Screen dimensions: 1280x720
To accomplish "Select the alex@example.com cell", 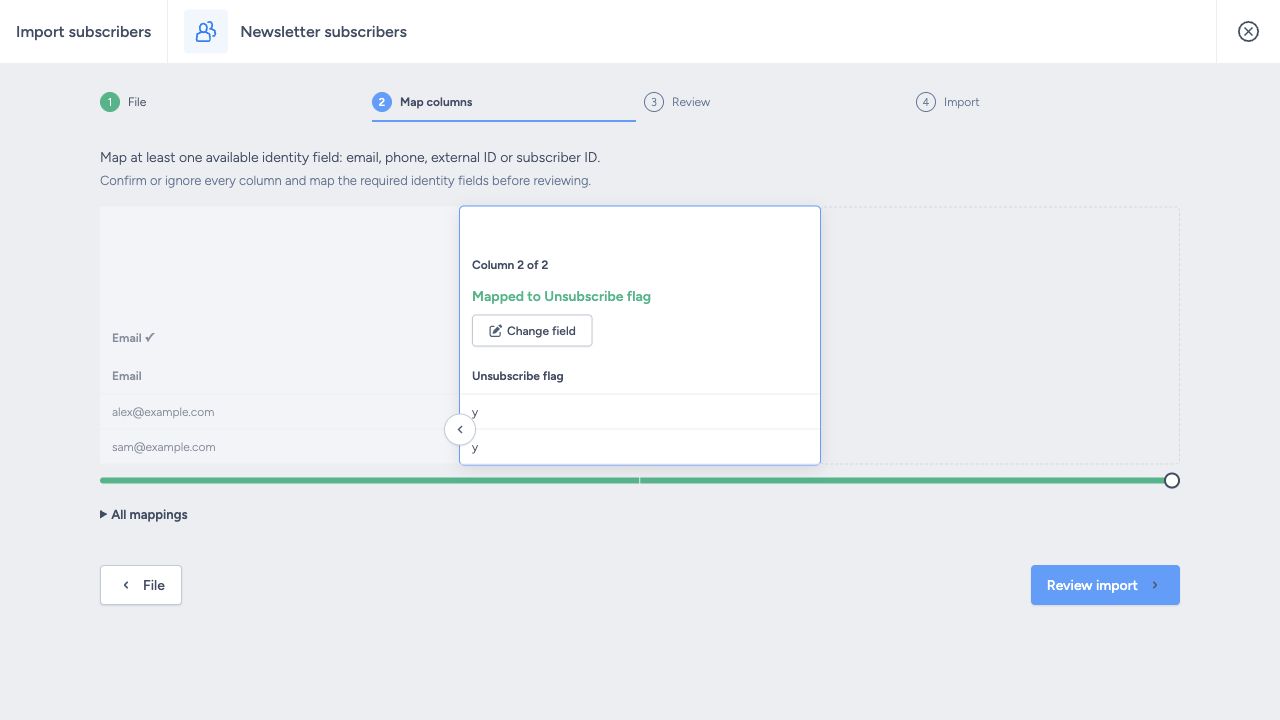I will point(280,412).
